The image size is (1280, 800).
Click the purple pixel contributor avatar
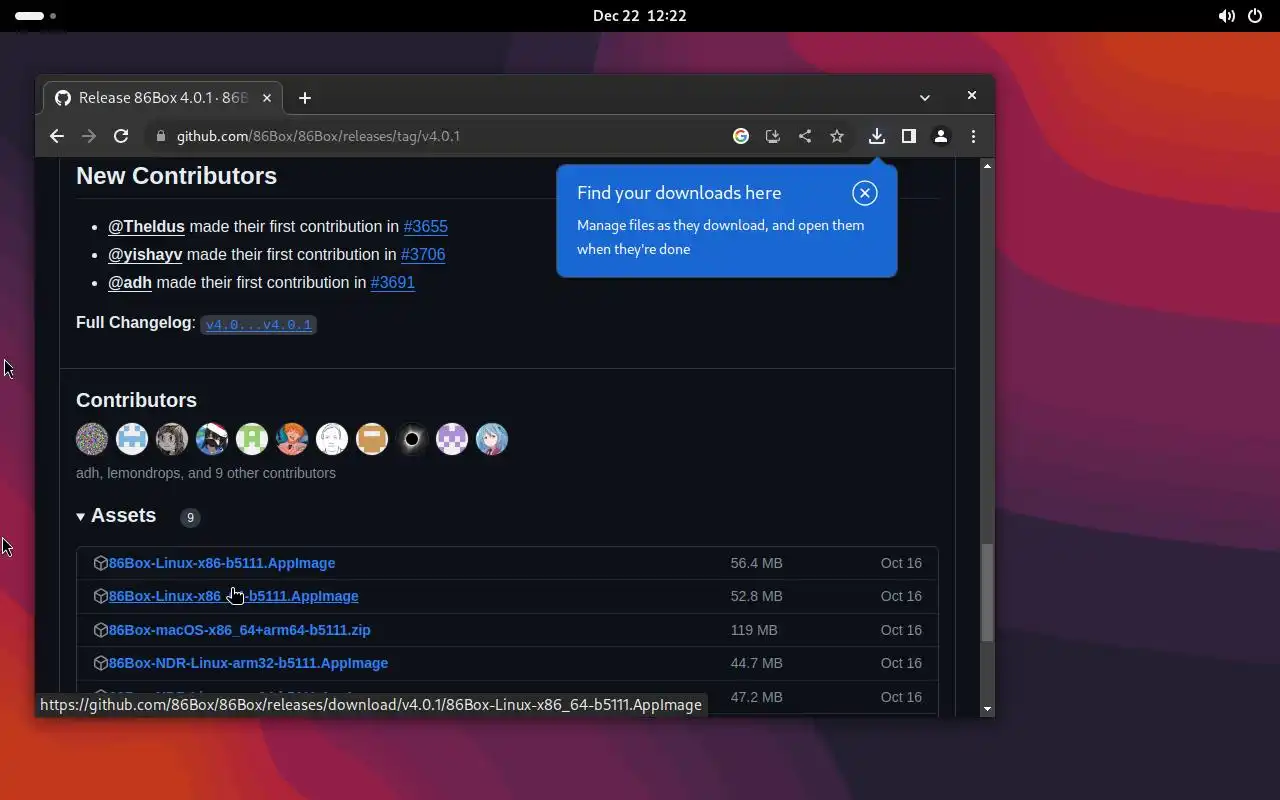[x=452, y=439]
